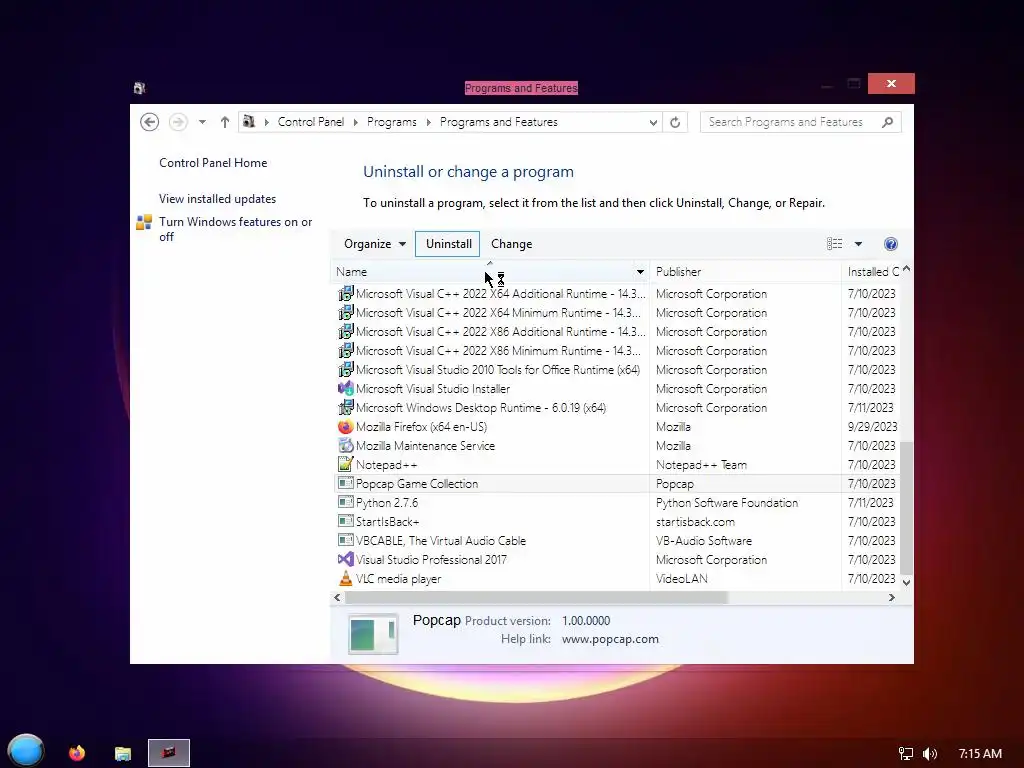Open Name column filter dropdown
Screen dimensions: 1024x768
[x=641, y=272]
